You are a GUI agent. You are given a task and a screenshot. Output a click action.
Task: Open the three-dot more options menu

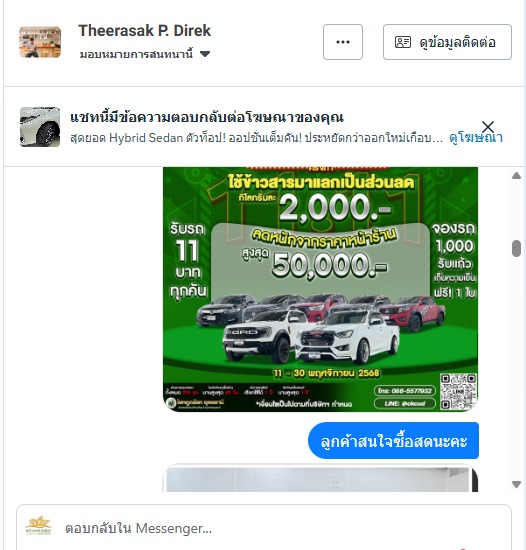pyautogui.click(x=343, y=42)
